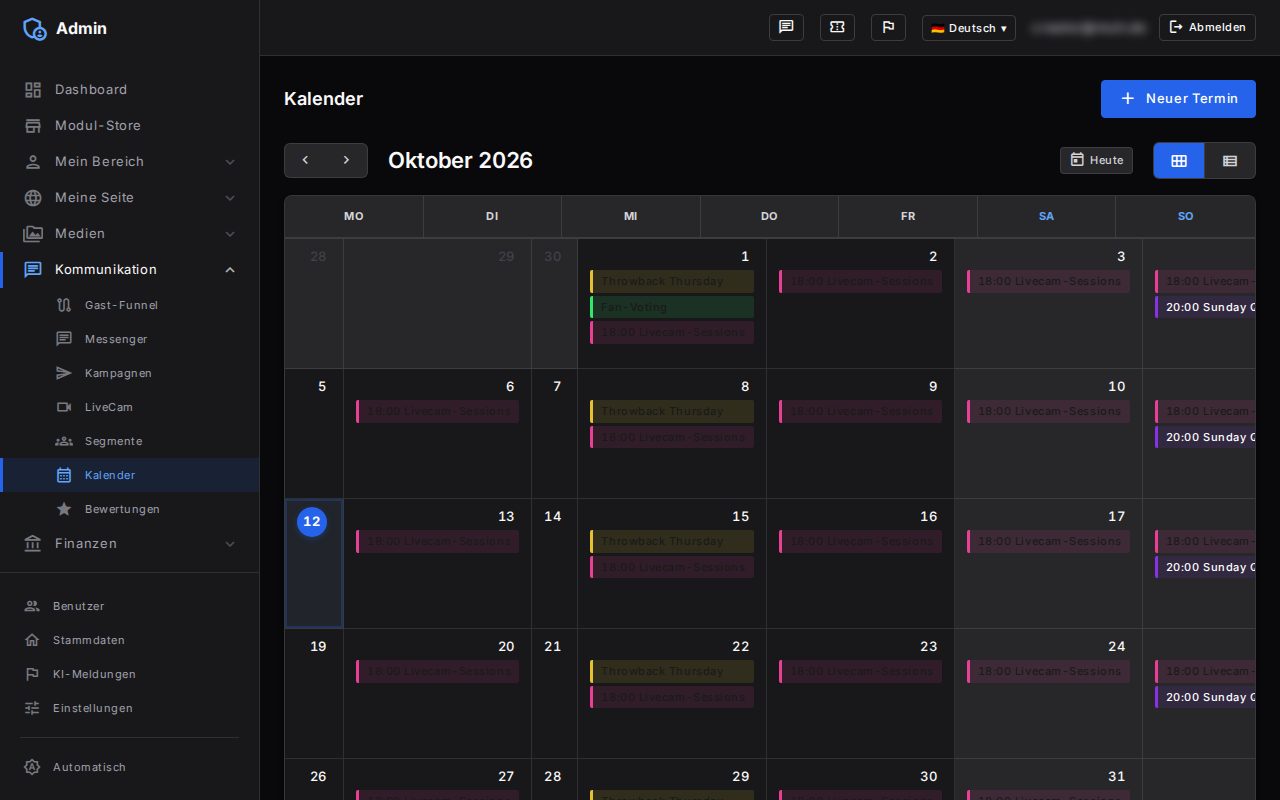Viewport: 1280px width, 800px height.
Task: Switch to list view
Action: click(x=1230, y=160)
